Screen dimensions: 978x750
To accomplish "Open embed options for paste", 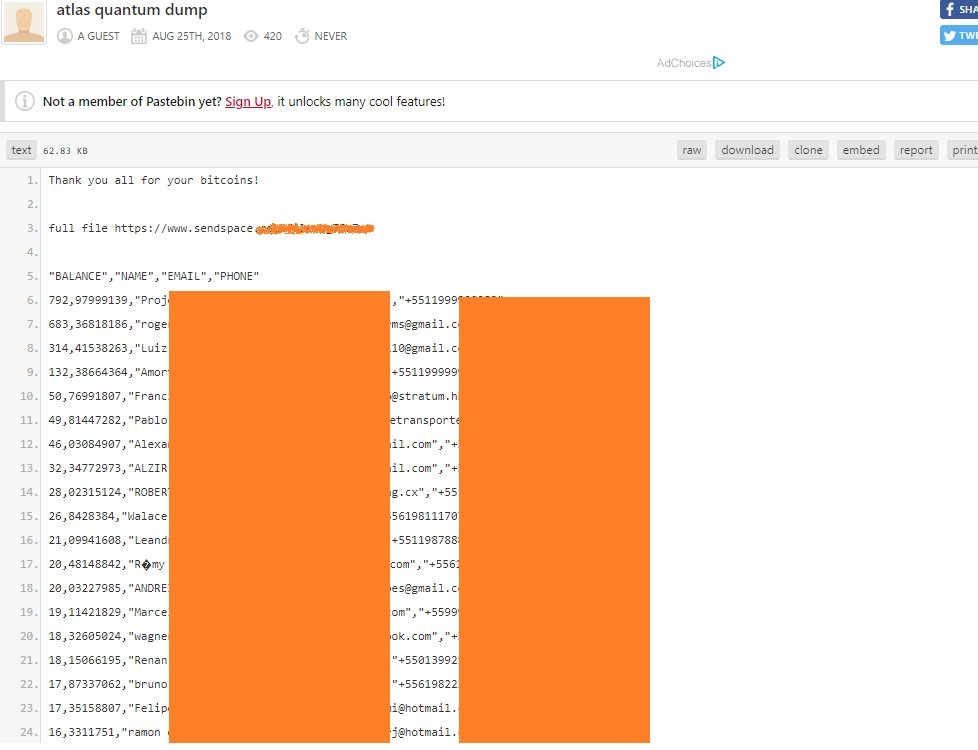I will click(x=861, y=150).
